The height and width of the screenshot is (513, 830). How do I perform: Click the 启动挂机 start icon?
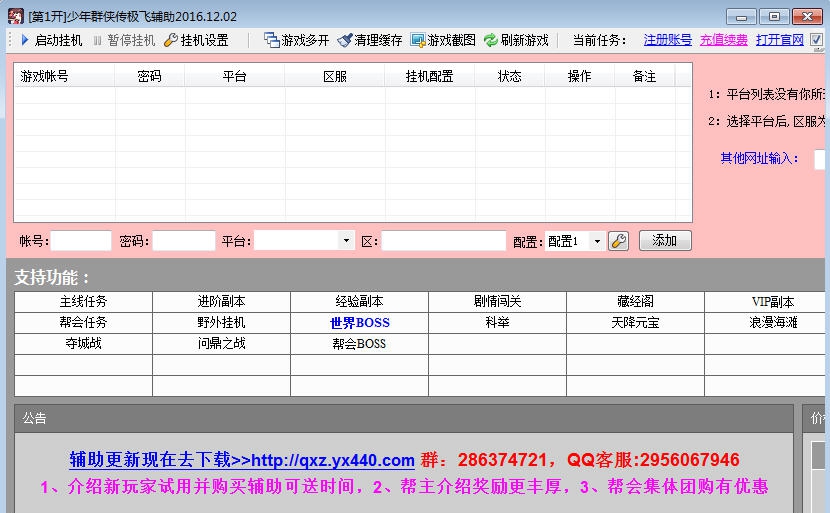25,40
